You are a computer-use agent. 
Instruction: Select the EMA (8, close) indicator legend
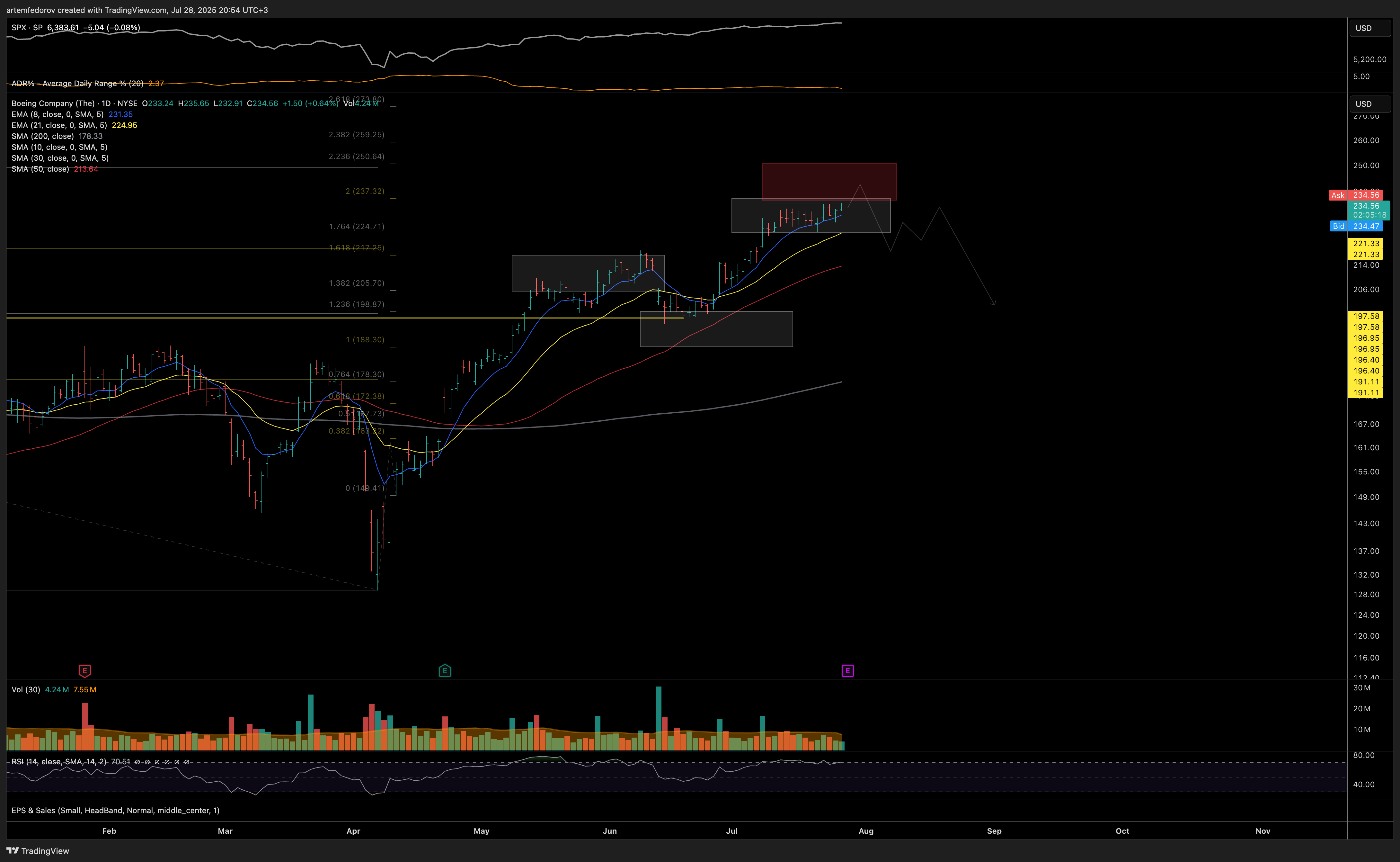coord(58,114)
